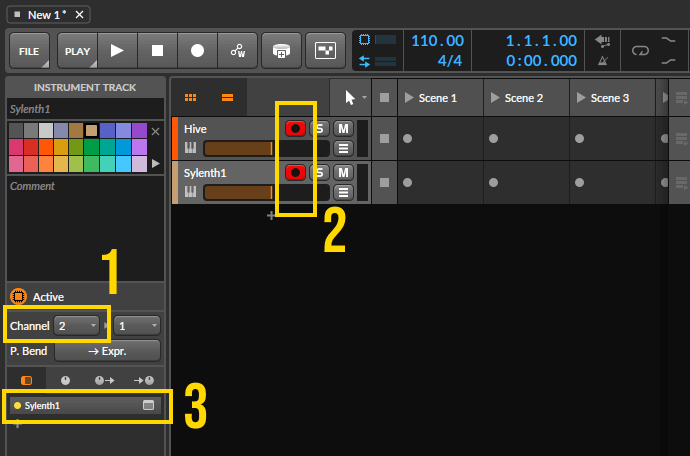Click the Hive Scene 1 clip slot
The width and height of the screenshot is (690, 456).
[x=440, y=139]
